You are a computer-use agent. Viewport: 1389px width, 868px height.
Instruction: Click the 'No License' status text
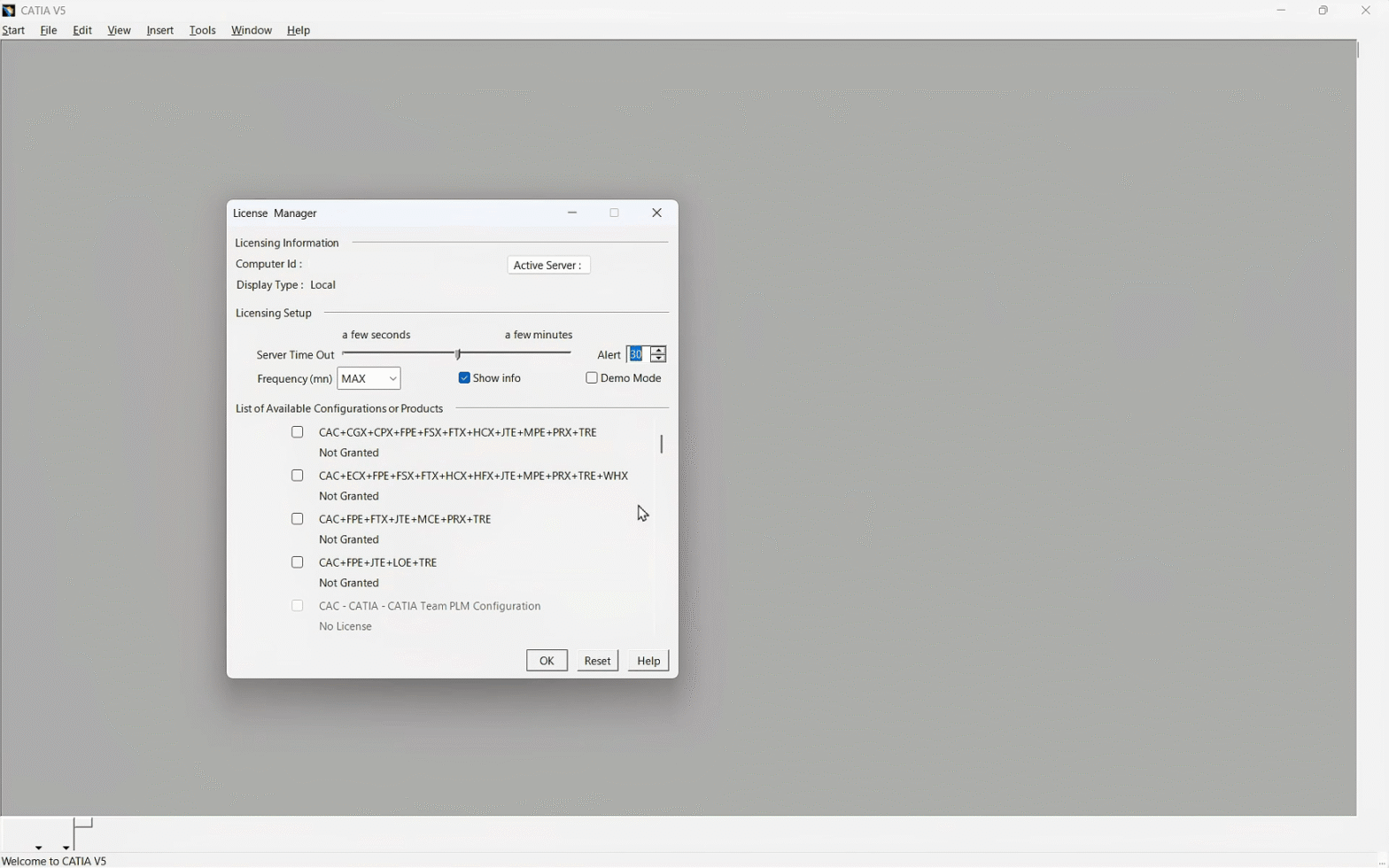pyautogui.click(x=345, y=626)
